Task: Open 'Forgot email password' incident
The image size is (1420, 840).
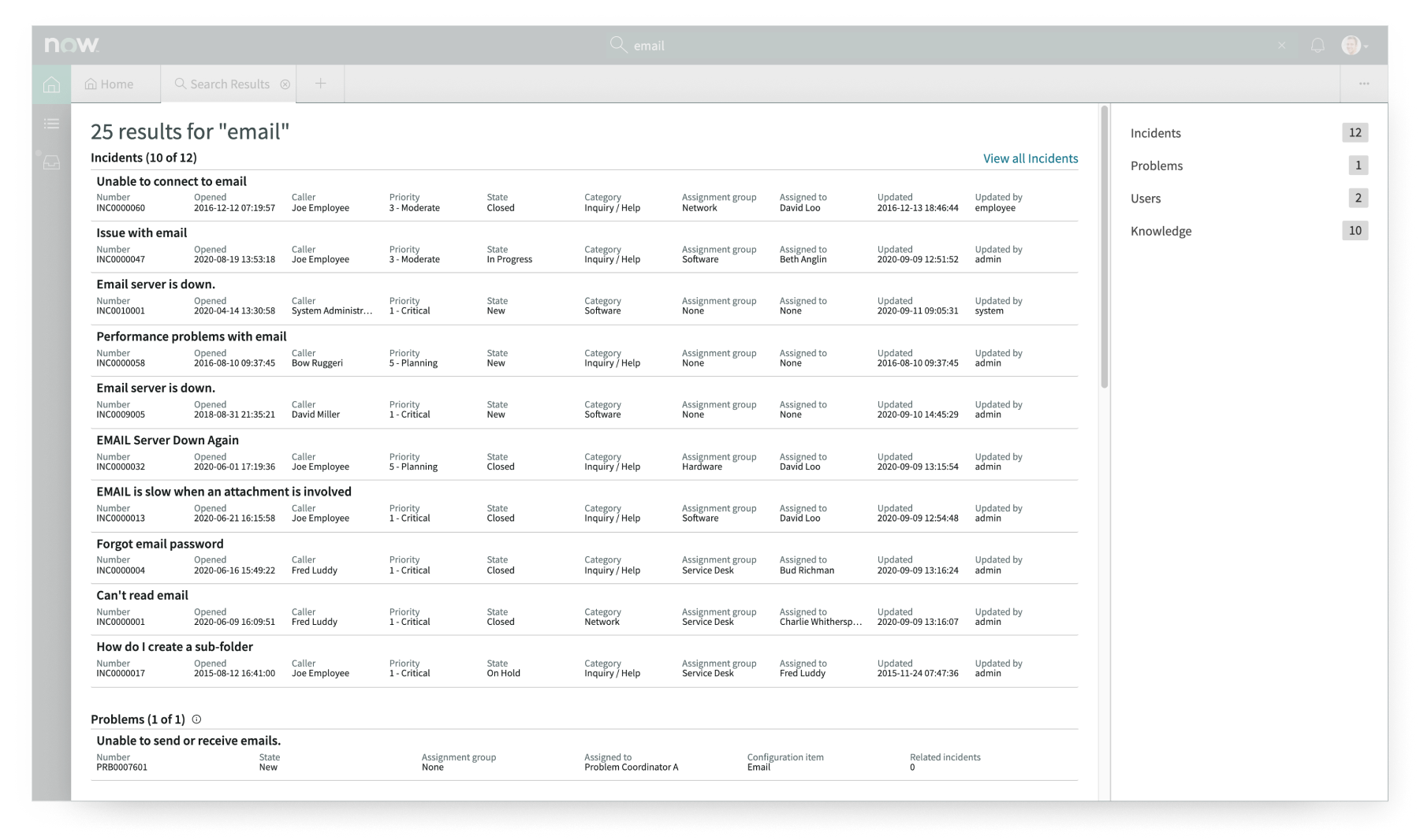Action: (x=160, y=544)
